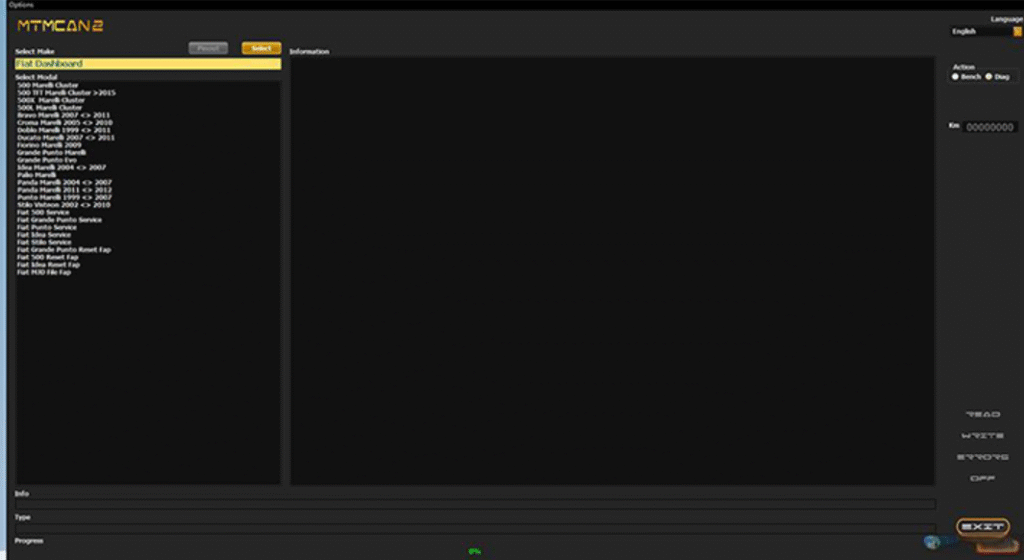Select model "Ducato Marelli 2007 <> 2011"
The image size is (1024, 560).
point(66,138)
